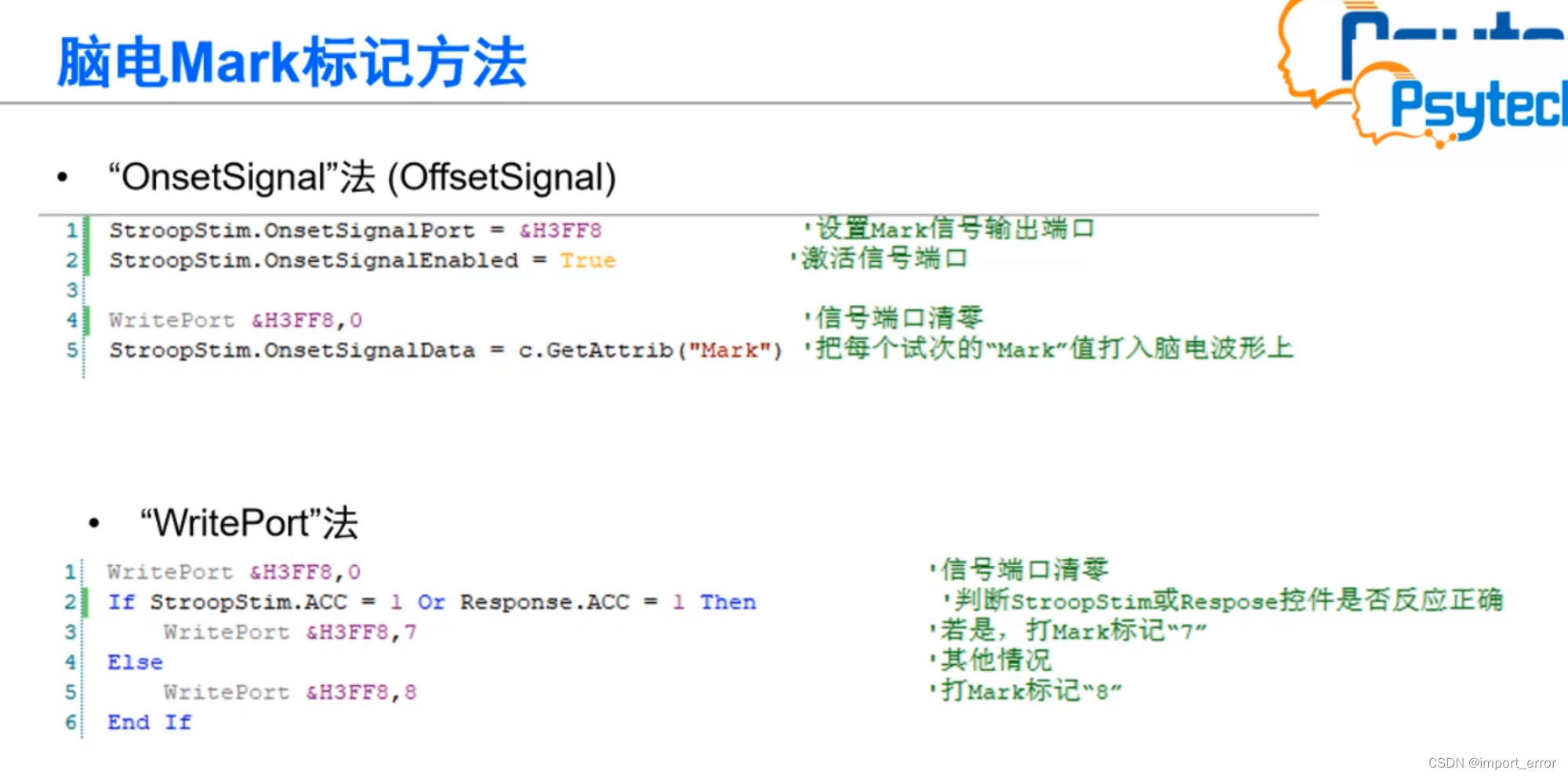Viewport: 1568px width, 777px height.
Task: Click the code line WritePort &H3FF8,8
Action: pos(290,692)
